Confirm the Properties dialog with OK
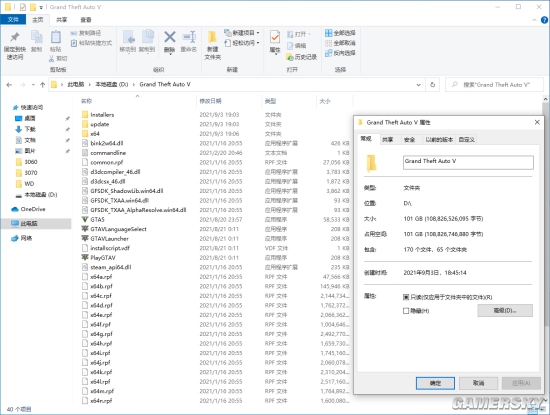This screenshot has width=550, height=415. pos(435,383)
